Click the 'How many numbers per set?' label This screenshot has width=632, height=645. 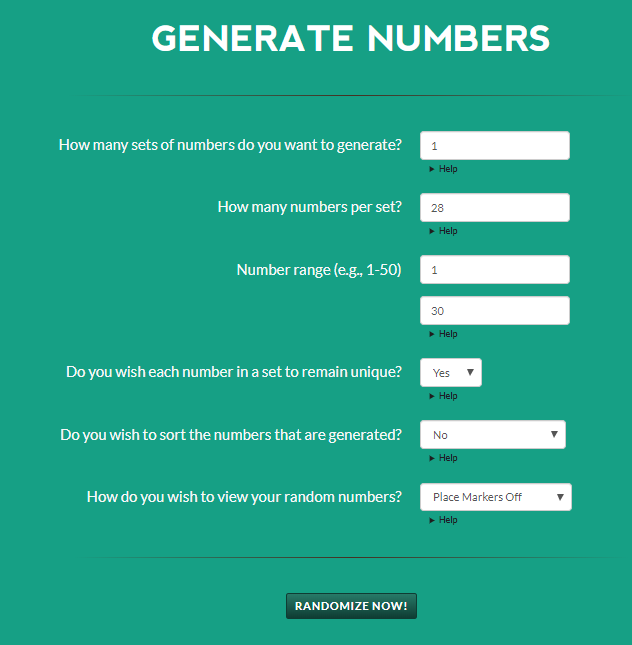tap(309, 207)
